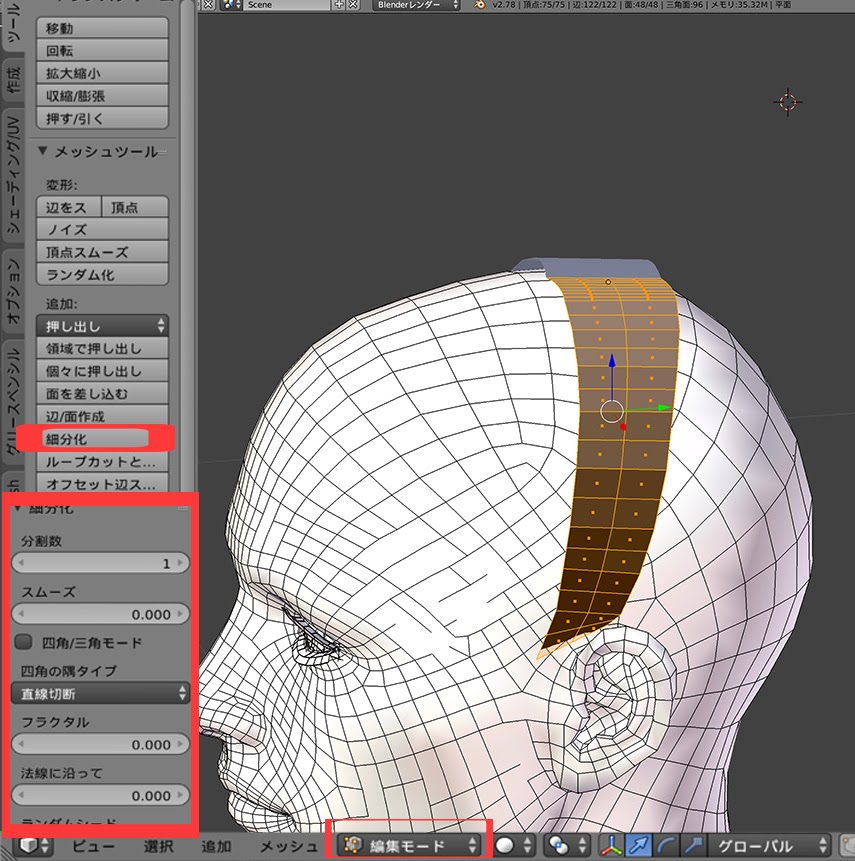Open the 編集モード mode dropdown
855x861 pixels.
click(x=410, y=845)
